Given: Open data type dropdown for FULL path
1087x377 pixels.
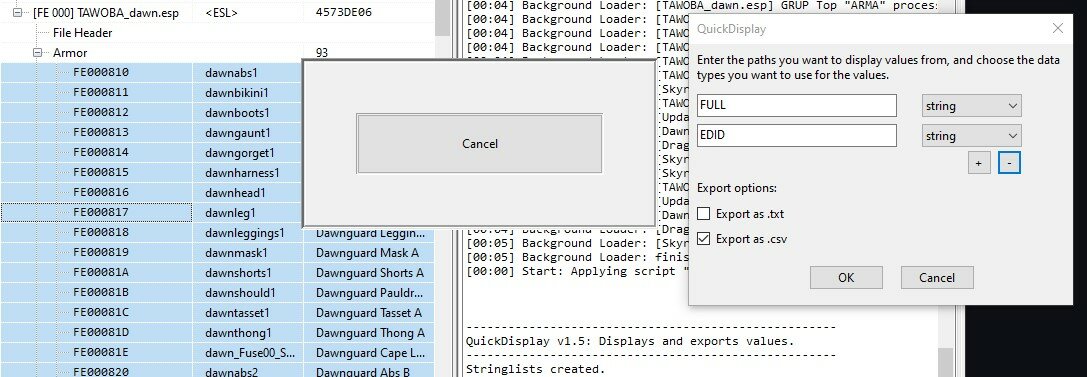Looking at the screenshot, I should point(971,106).
